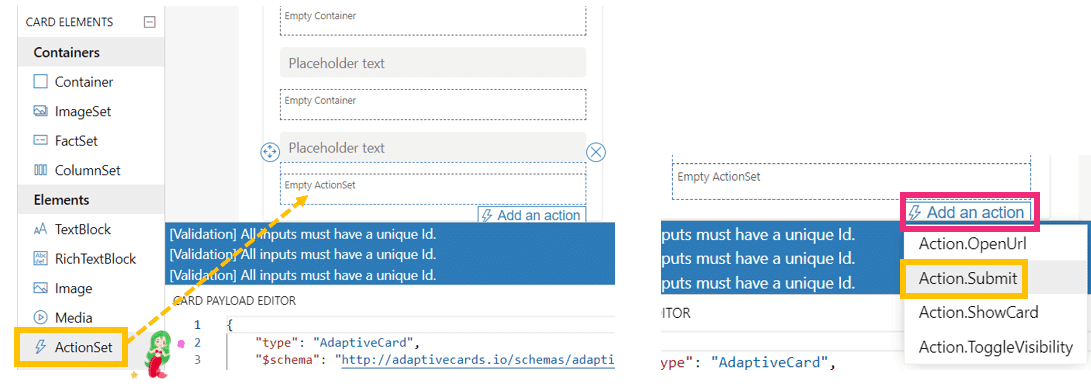Select the ActionSet lightning icon
The height and width of the screenshot is (387, 1091).
(40, 347)
